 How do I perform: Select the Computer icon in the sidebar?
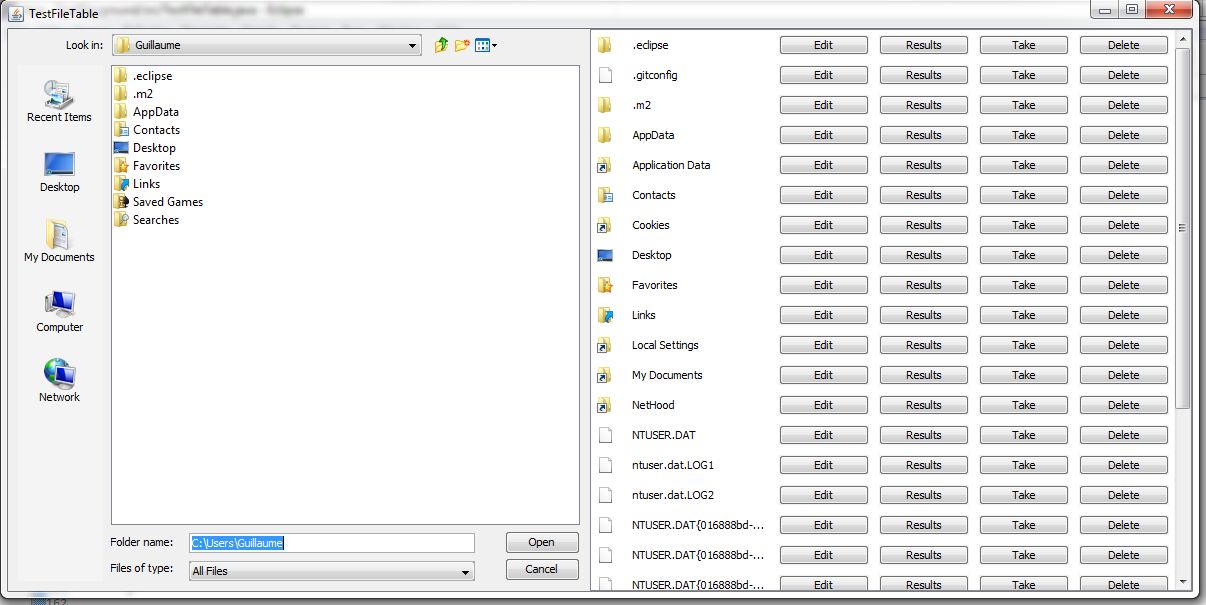[59, 312]
